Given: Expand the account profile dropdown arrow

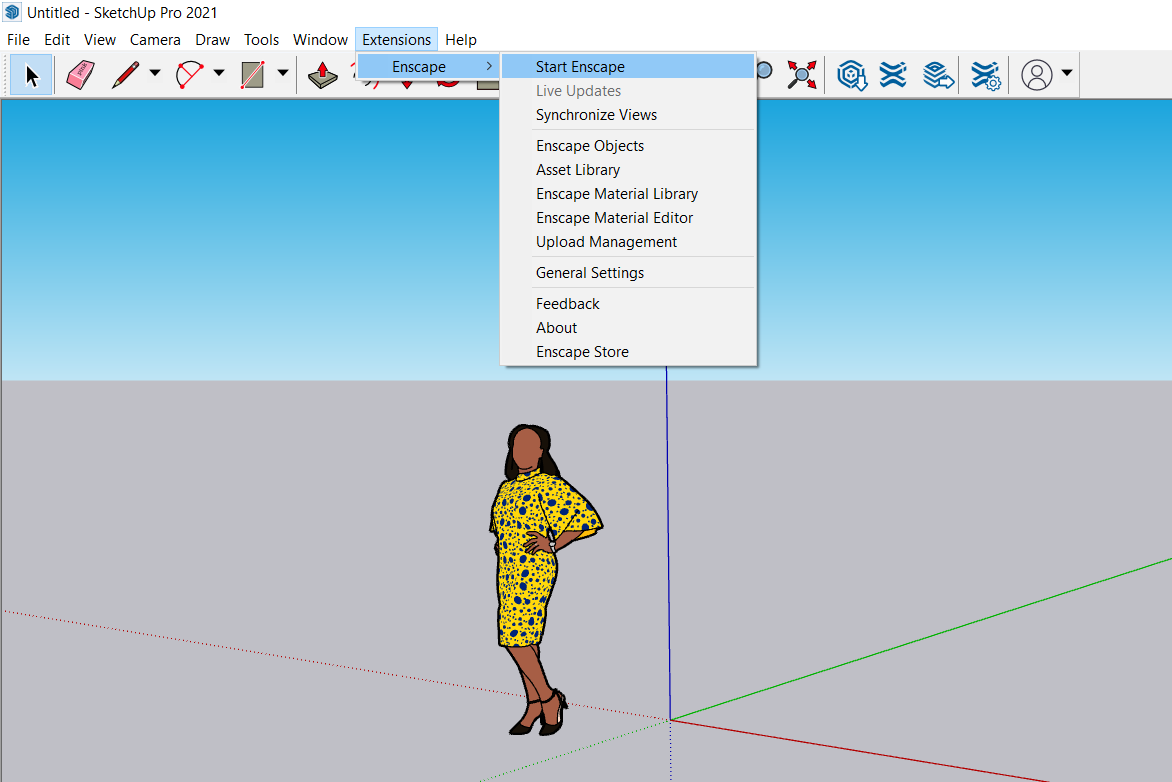Looking at the screenshot, I should (1067, 73).
